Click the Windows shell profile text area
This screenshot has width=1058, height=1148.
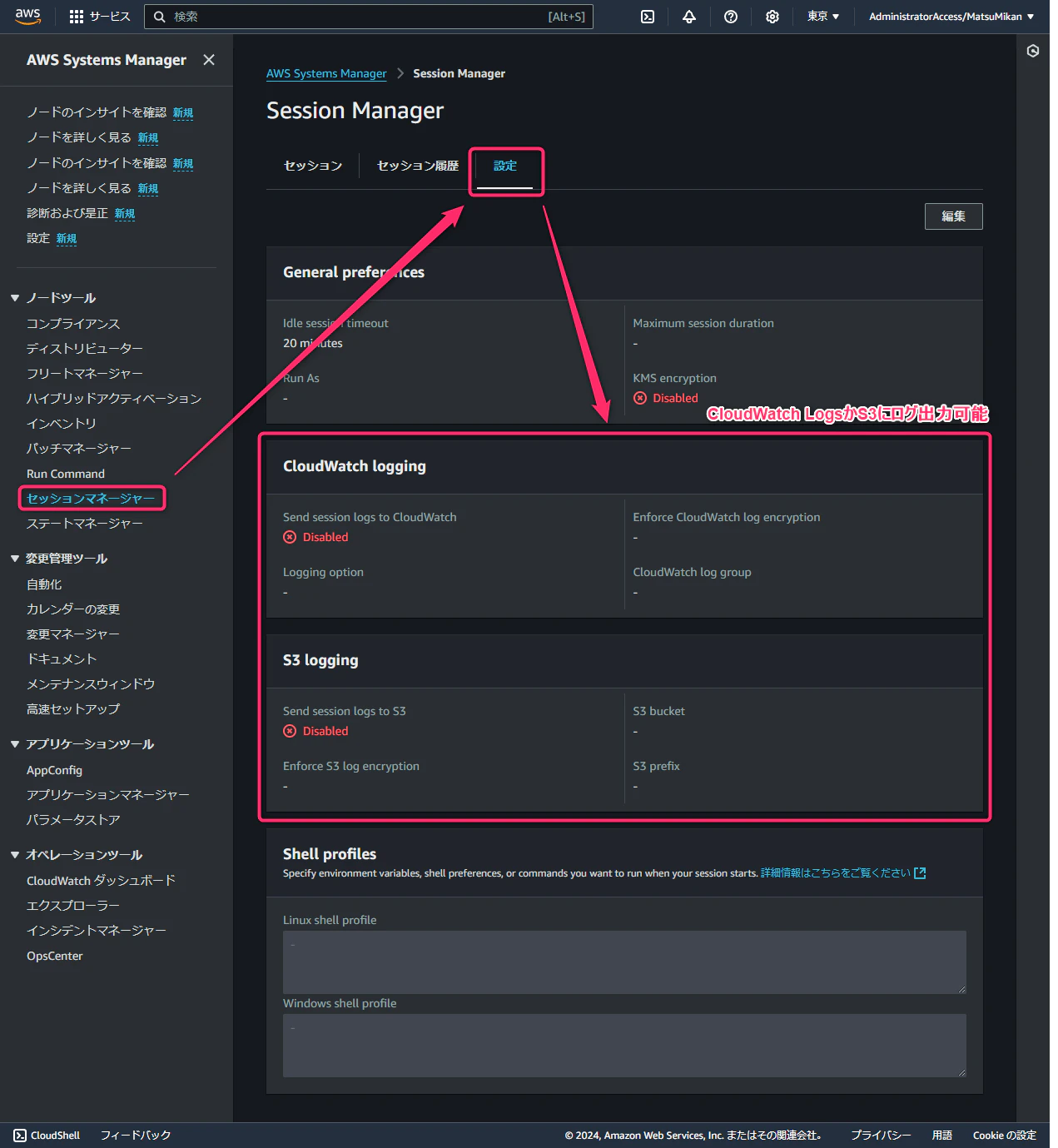click(x=624, y=1046)
